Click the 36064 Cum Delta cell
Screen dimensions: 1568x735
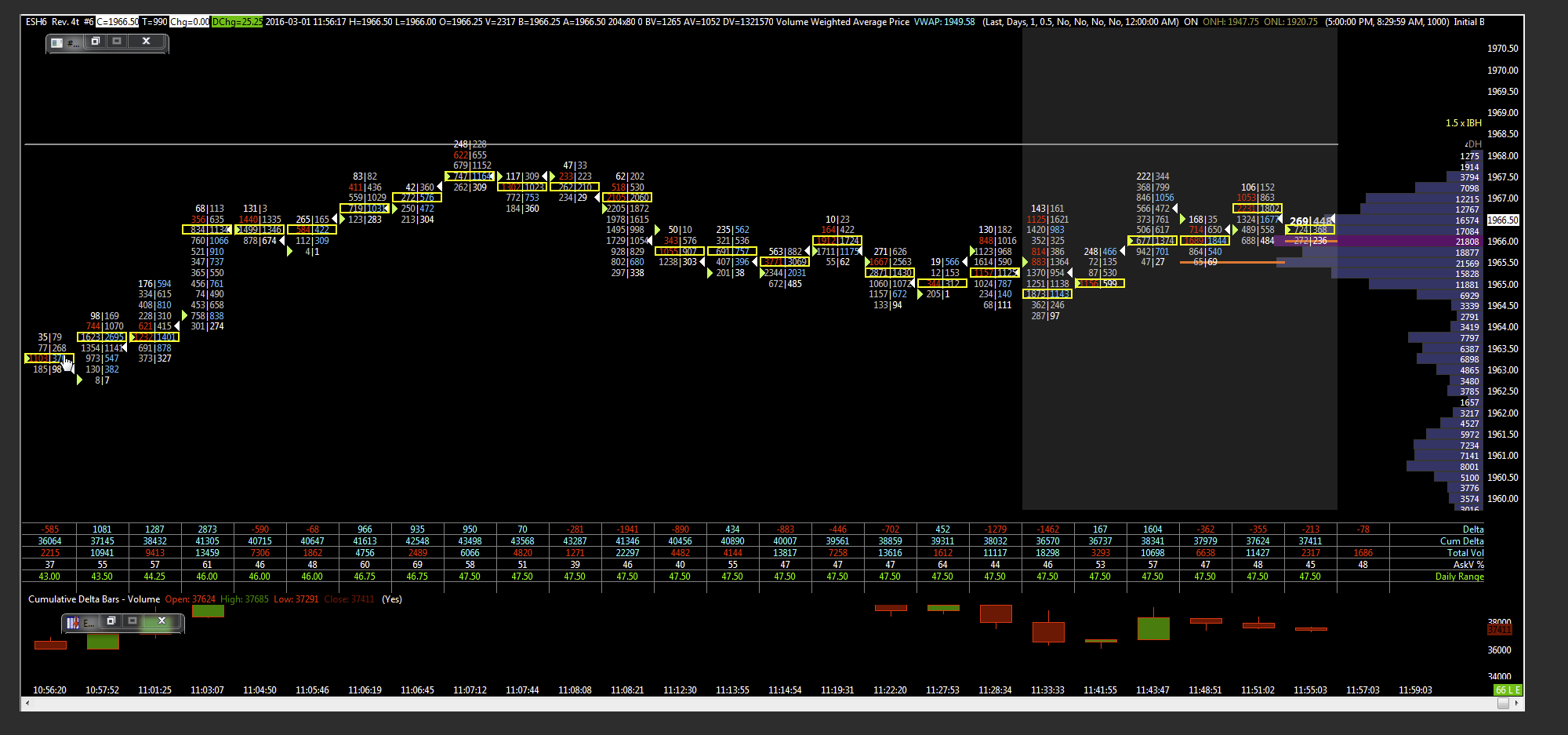pyautogui.click(x=49, y=541)
